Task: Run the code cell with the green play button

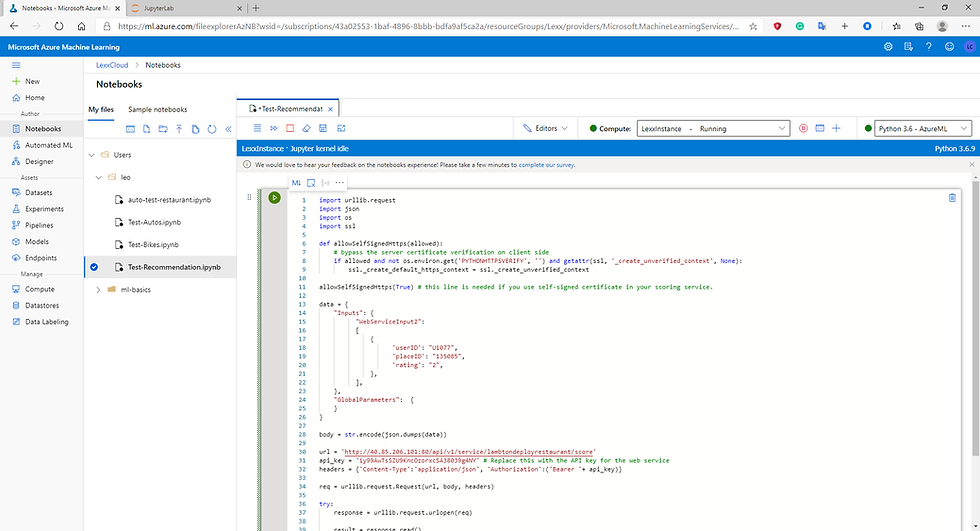Action: pos(274,198)
